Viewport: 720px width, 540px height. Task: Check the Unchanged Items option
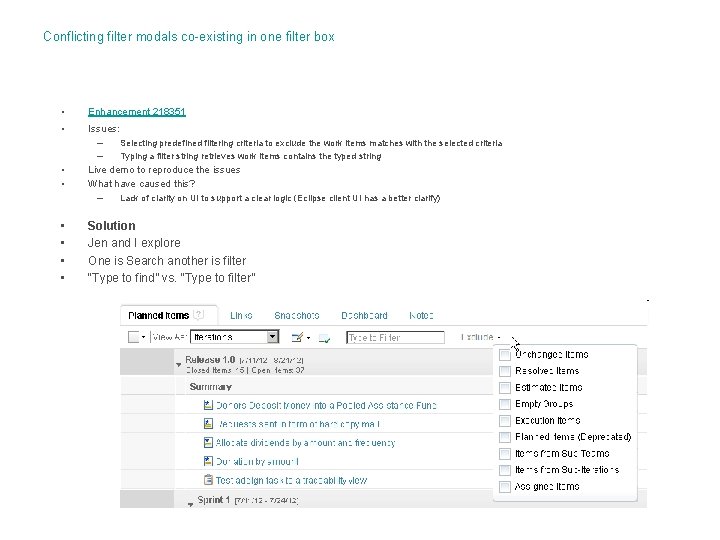coord(505,355)
